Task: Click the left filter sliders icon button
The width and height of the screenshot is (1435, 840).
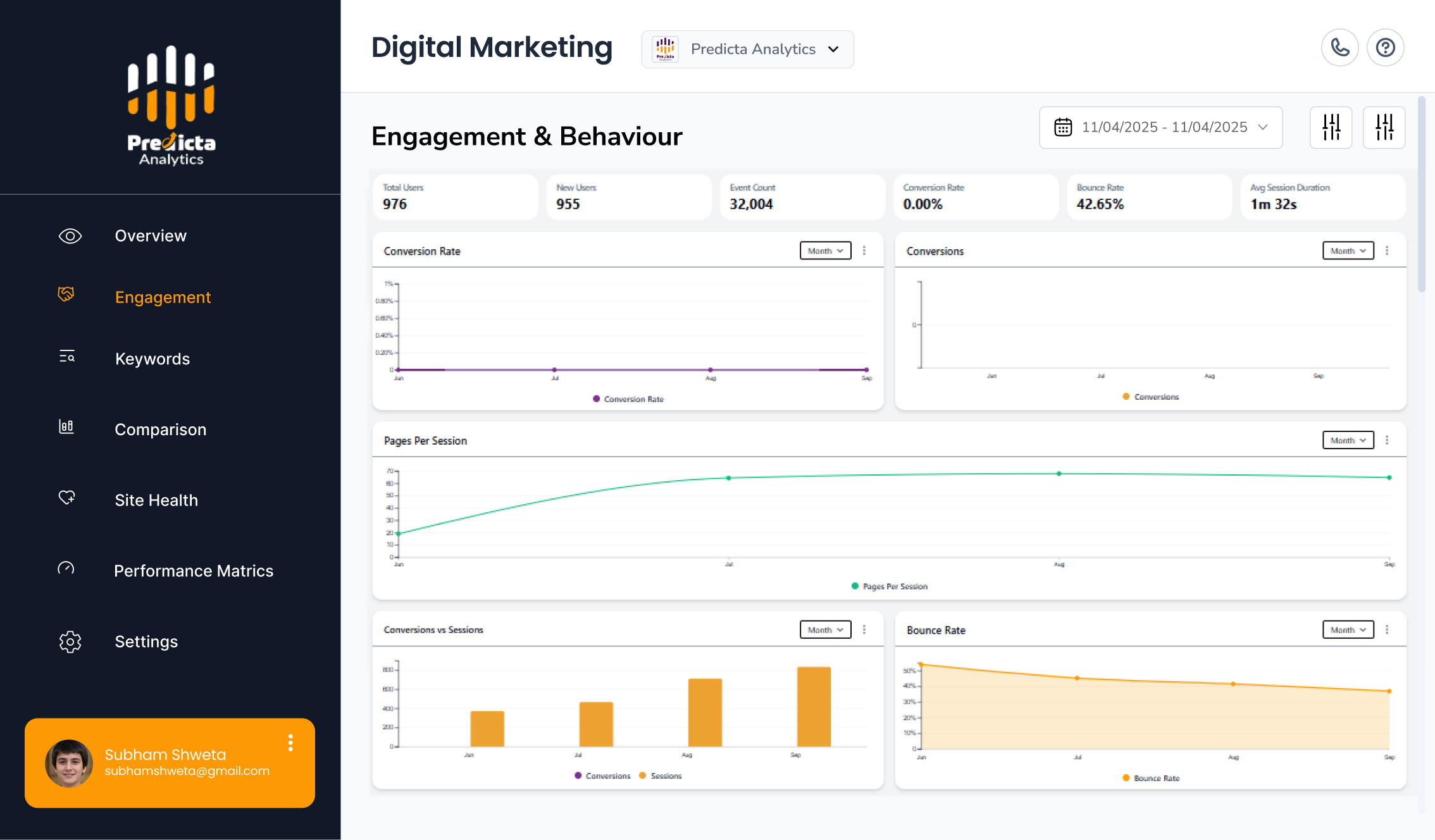Action: coord(1331,127)
